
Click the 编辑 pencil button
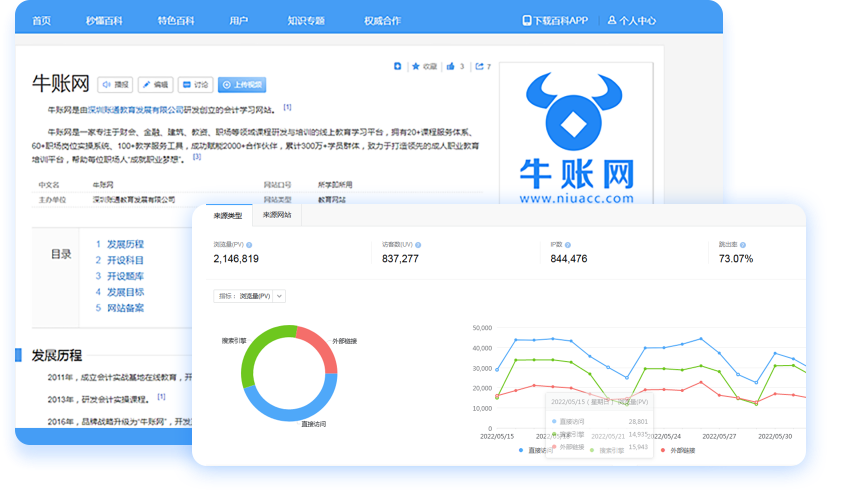155,85
